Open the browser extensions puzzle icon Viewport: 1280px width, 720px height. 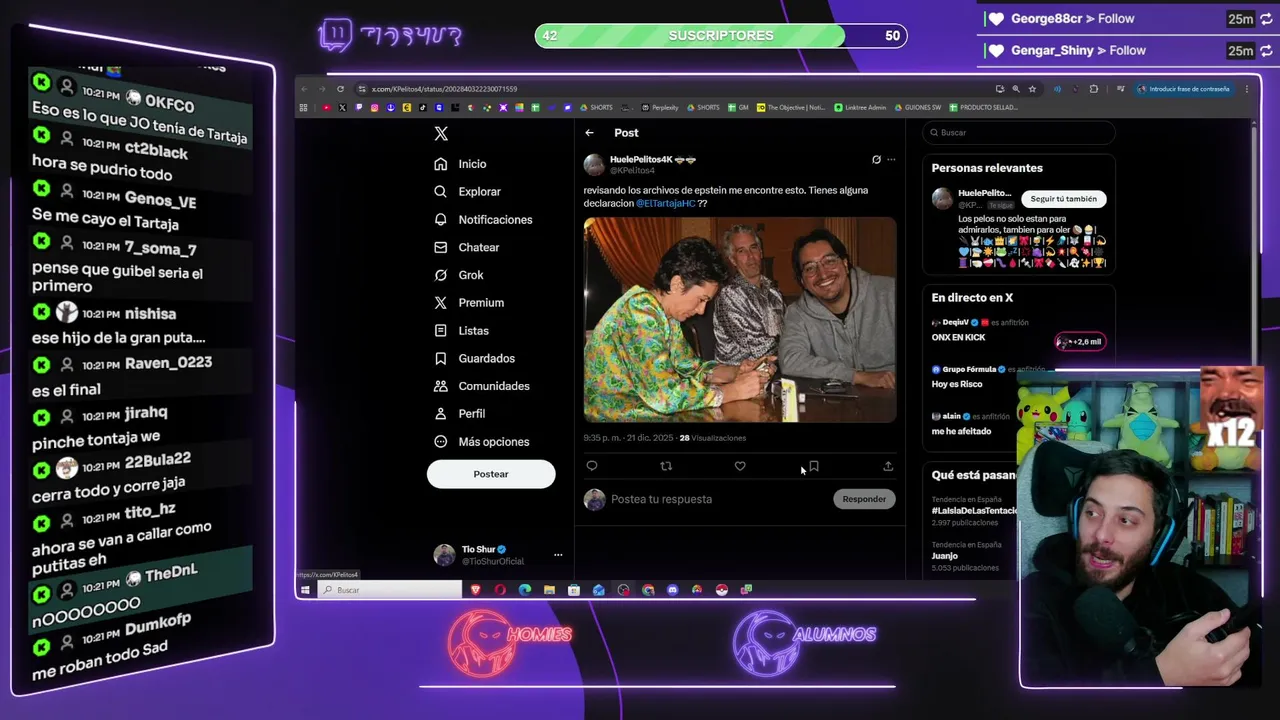1094,89
